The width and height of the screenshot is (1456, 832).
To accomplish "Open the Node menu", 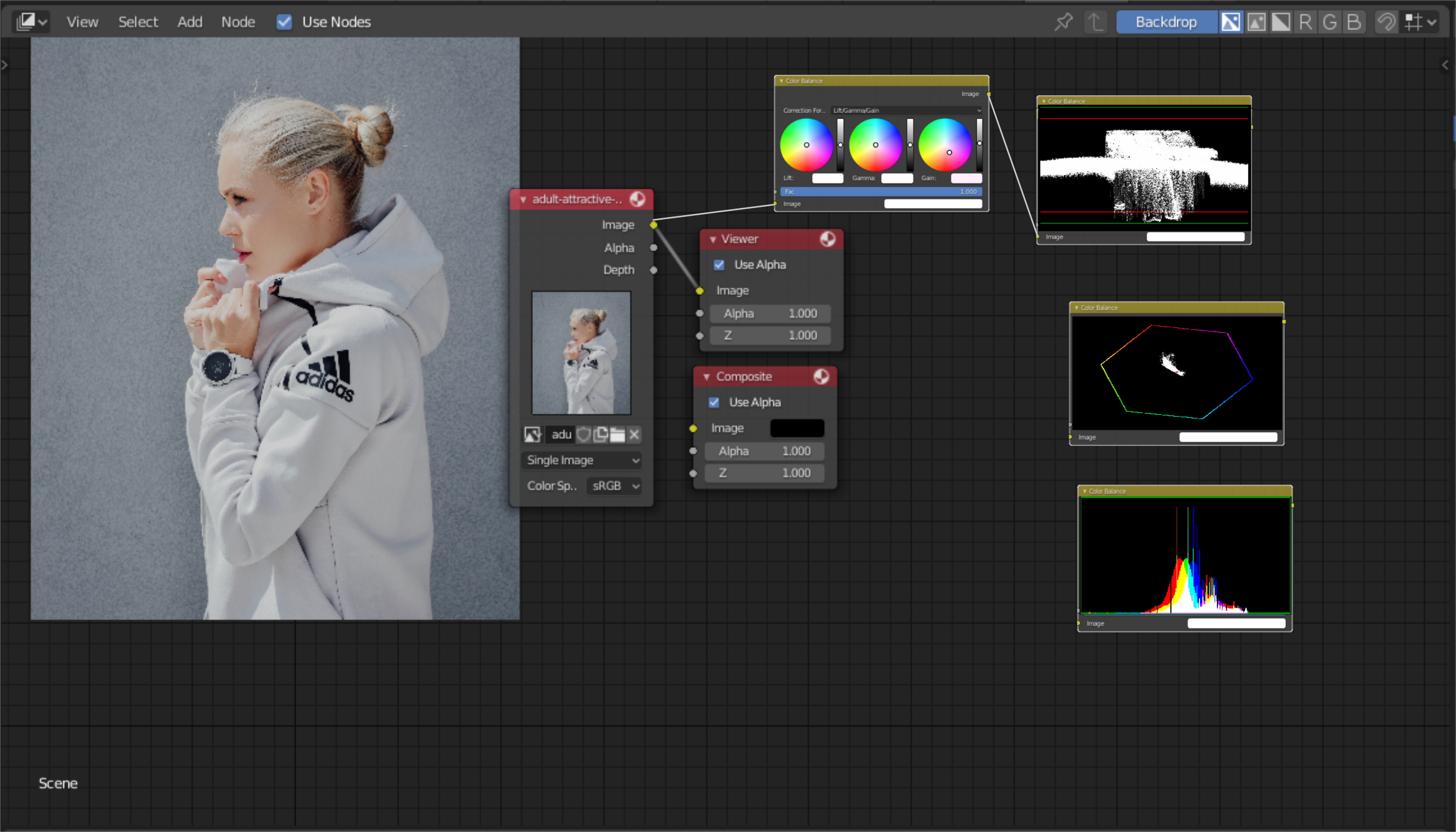I will [238, 22].
